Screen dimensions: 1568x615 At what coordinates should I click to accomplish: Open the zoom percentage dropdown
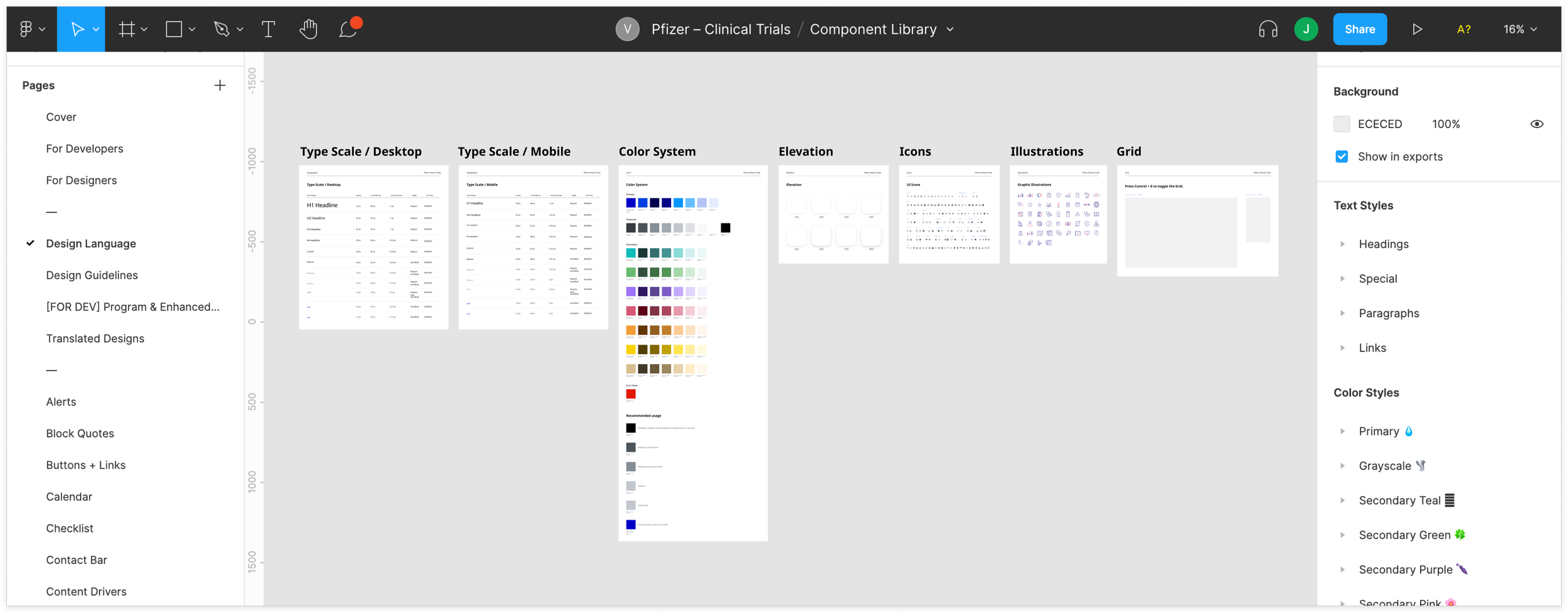pos(1518,29)
